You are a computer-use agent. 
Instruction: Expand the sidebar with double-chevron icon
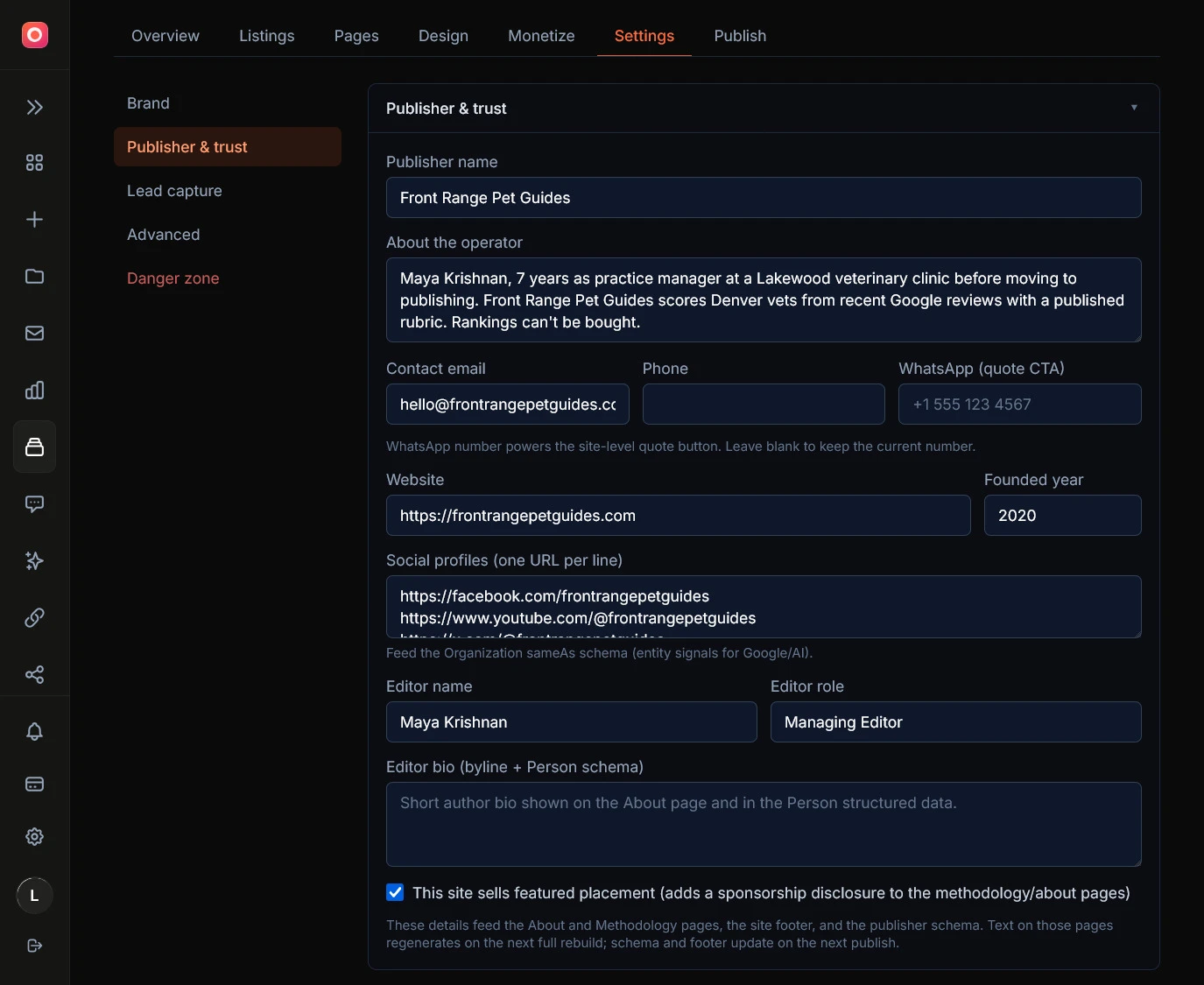click(x=34, y=108)
